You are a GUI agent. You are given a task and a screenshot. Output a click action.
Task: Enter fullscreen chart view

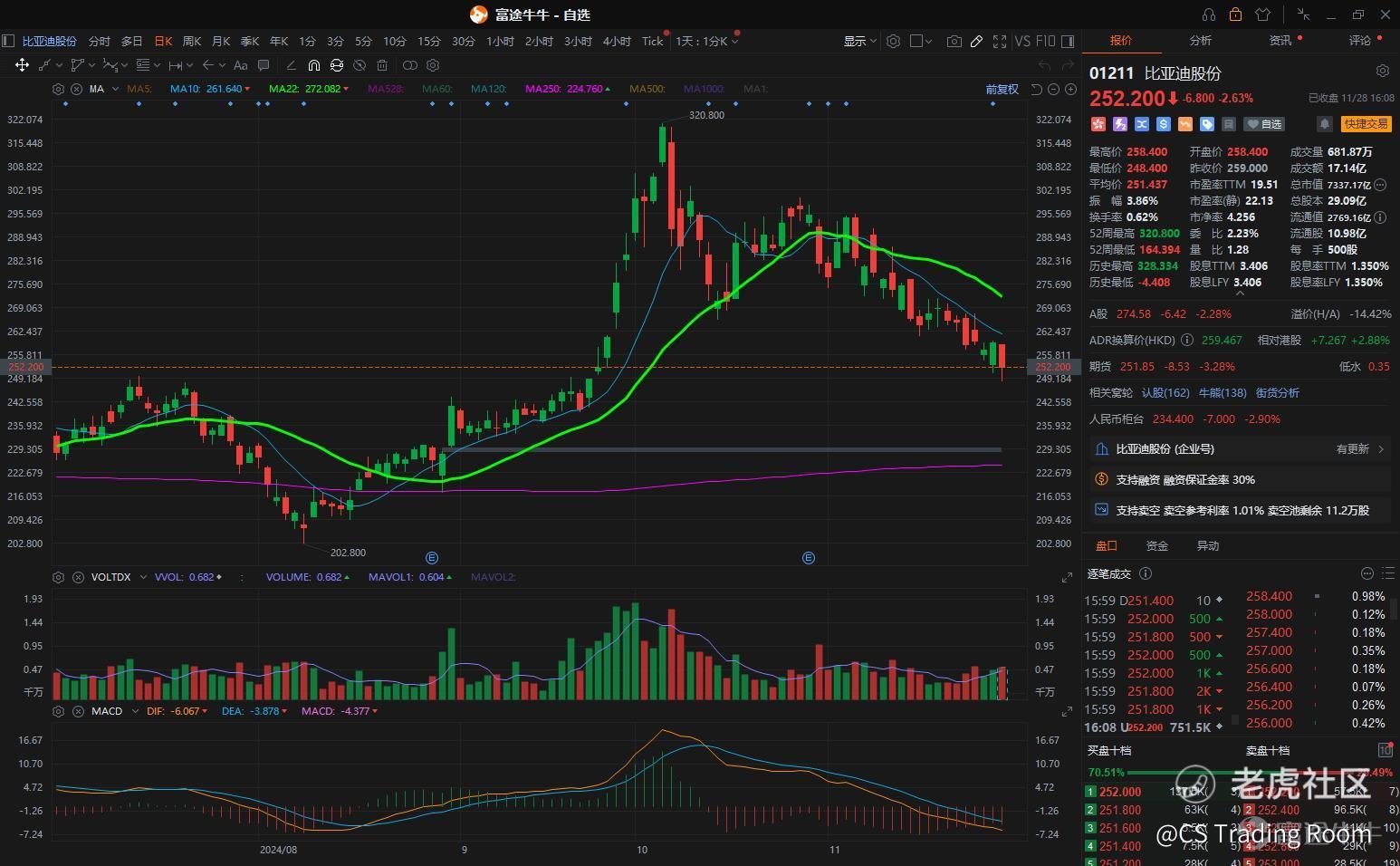[1000, 41]
